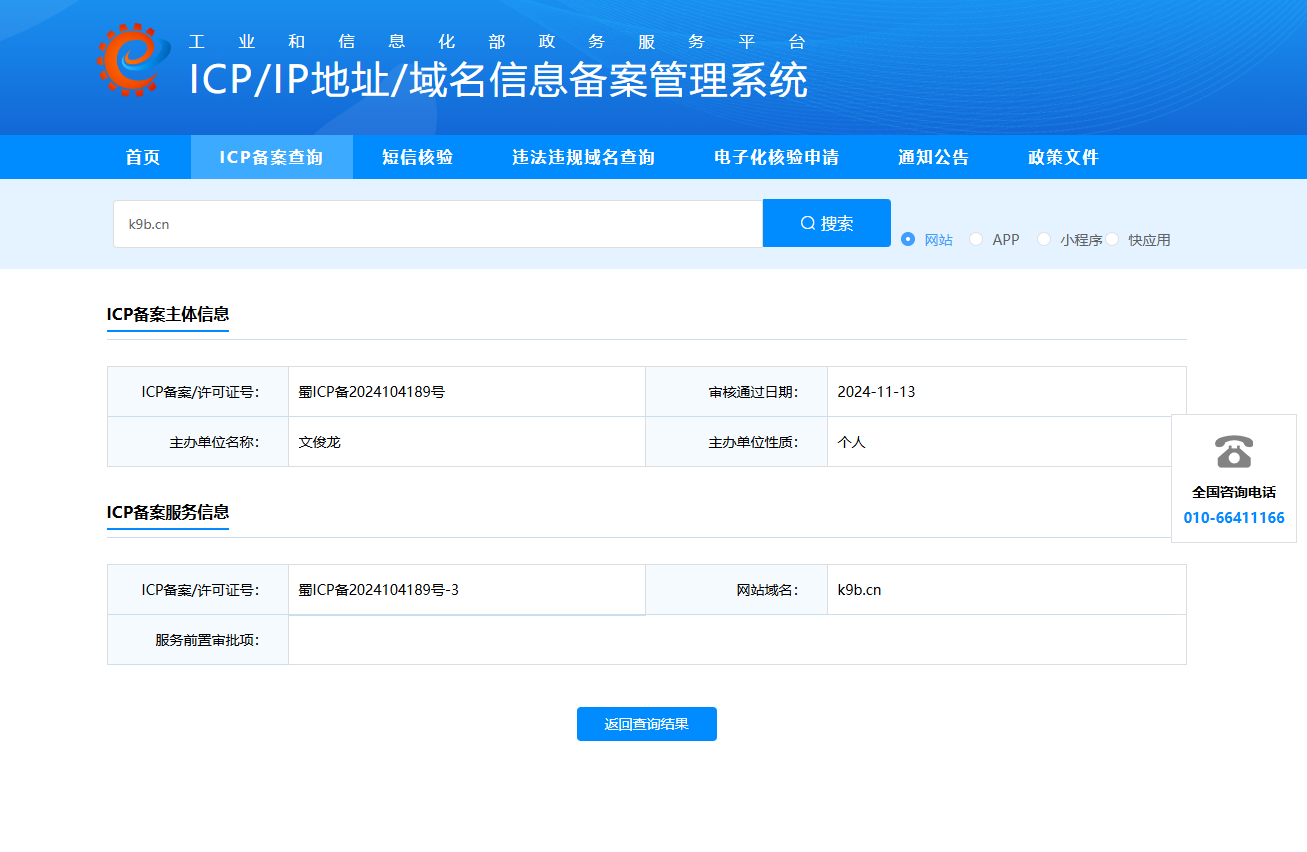The image size is (1307, 852).
Task: Enable the 快应用 option
Action: 1112,239
